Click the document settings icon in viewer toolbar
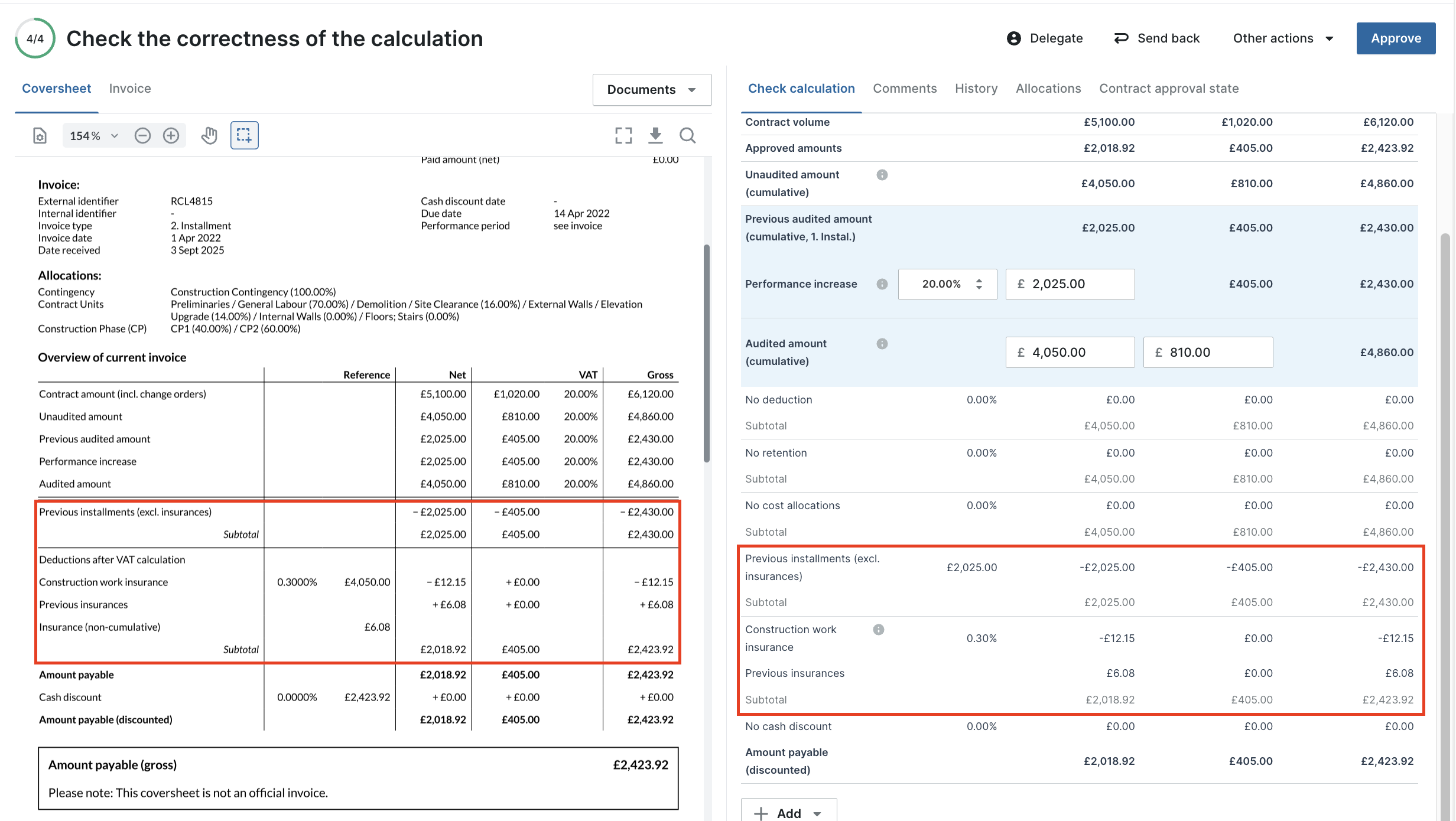Viewport: 1456px width, 821px height. click(40, 136)
